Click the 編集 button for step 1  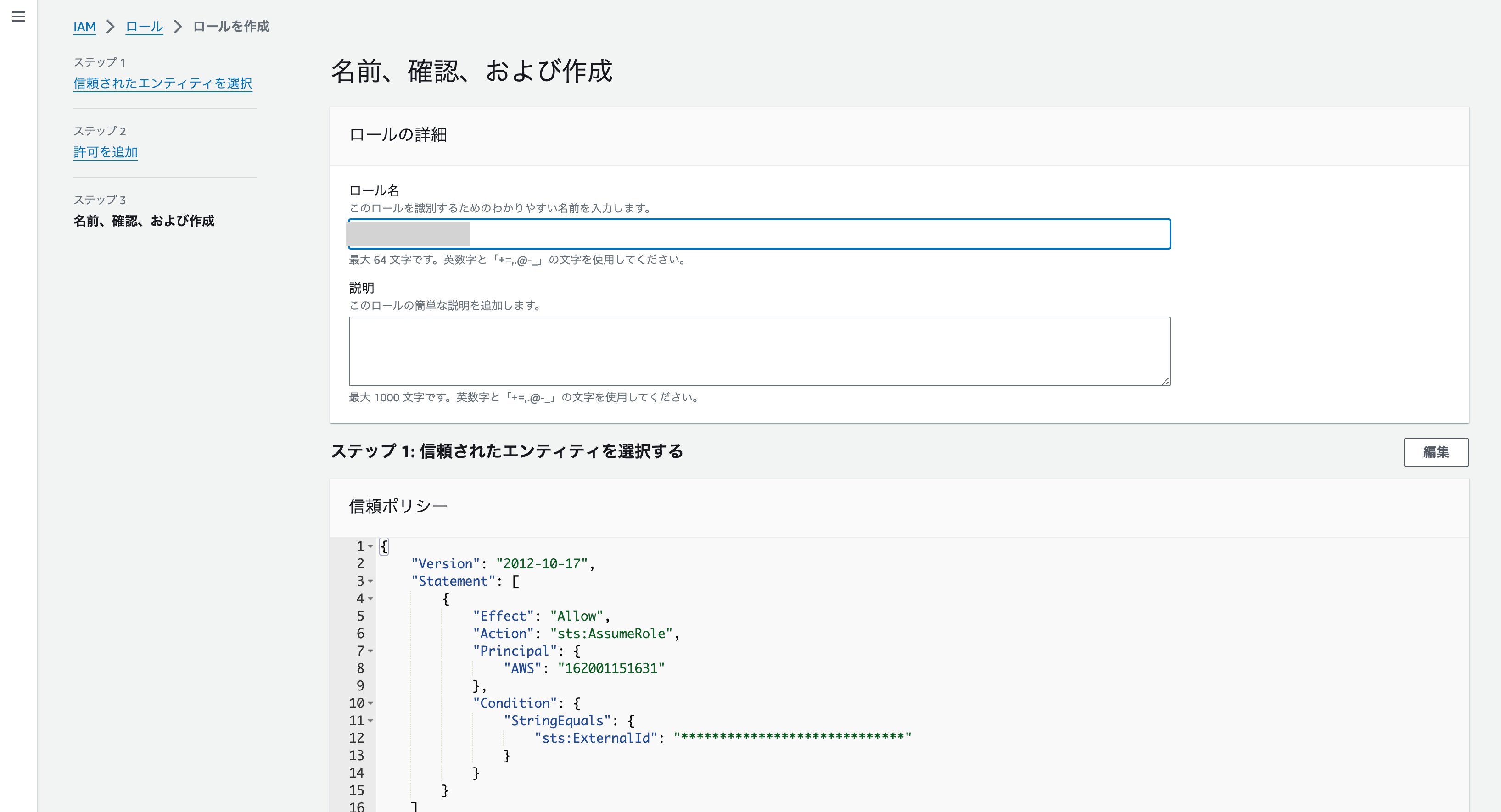point(1436,452)
